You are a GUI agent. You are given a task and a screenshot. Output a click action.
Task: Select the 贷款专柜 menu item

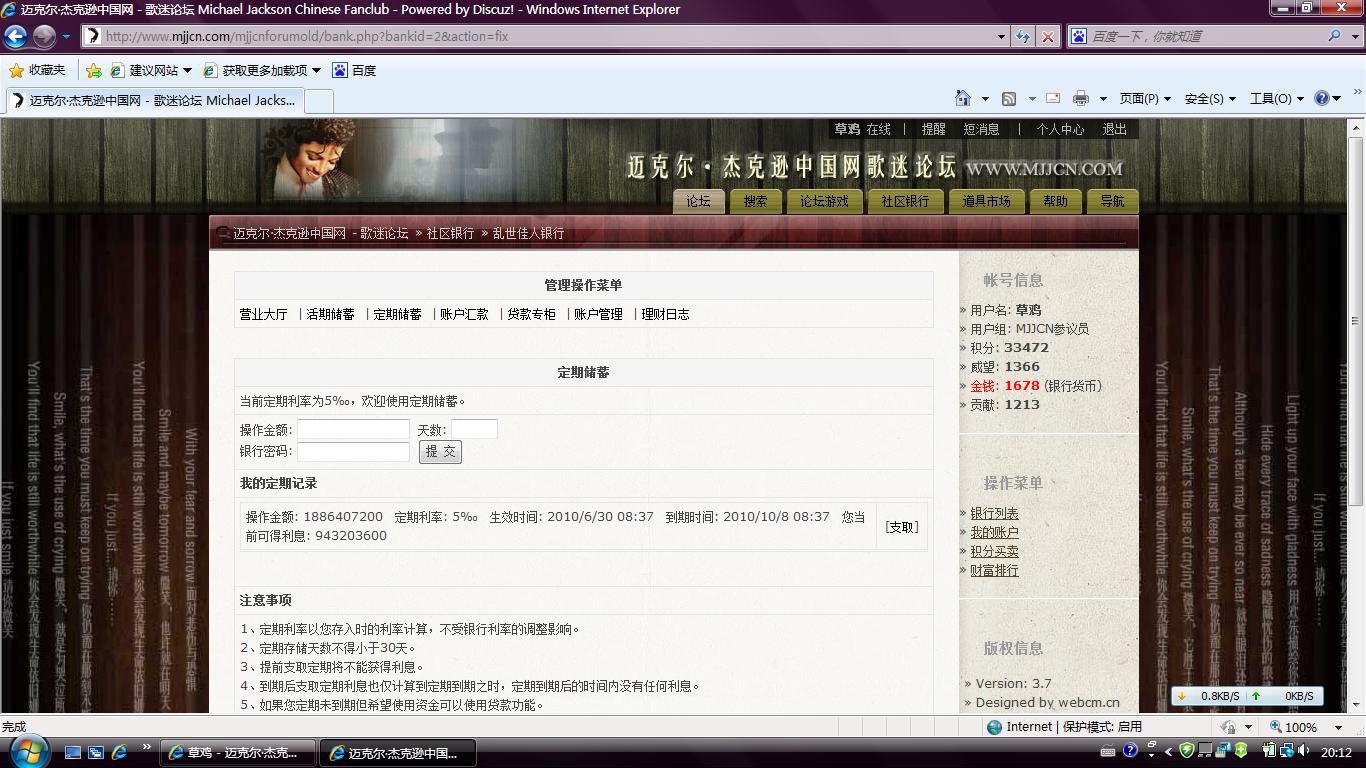click(531, 314)
